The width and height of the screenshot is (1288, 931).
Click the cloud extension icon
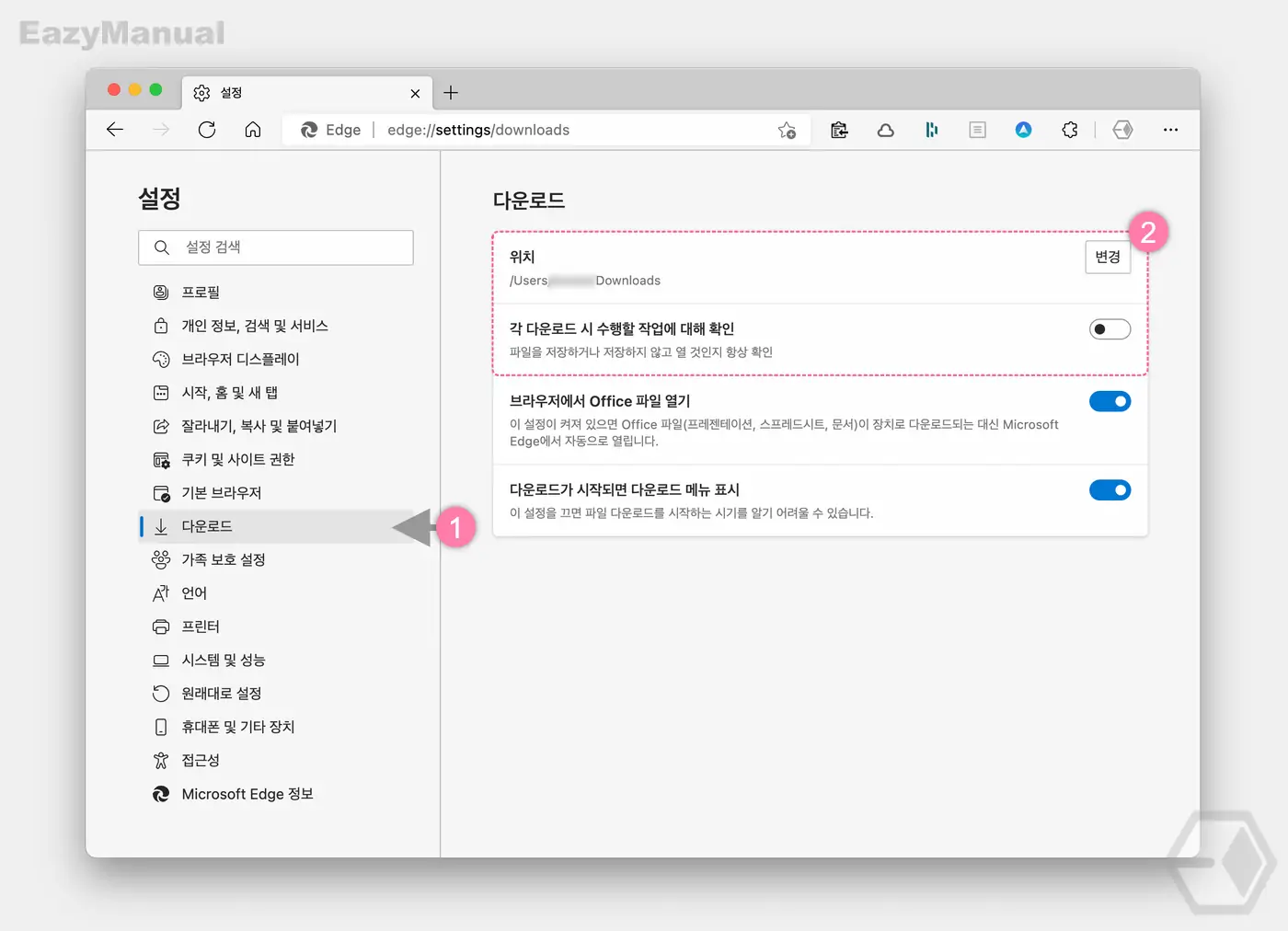pos(885,130)
